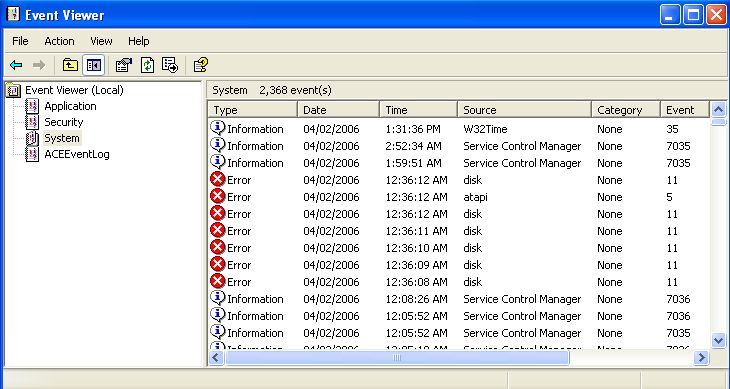
Task: Open the Action menu
Action: tap(59, 41)
